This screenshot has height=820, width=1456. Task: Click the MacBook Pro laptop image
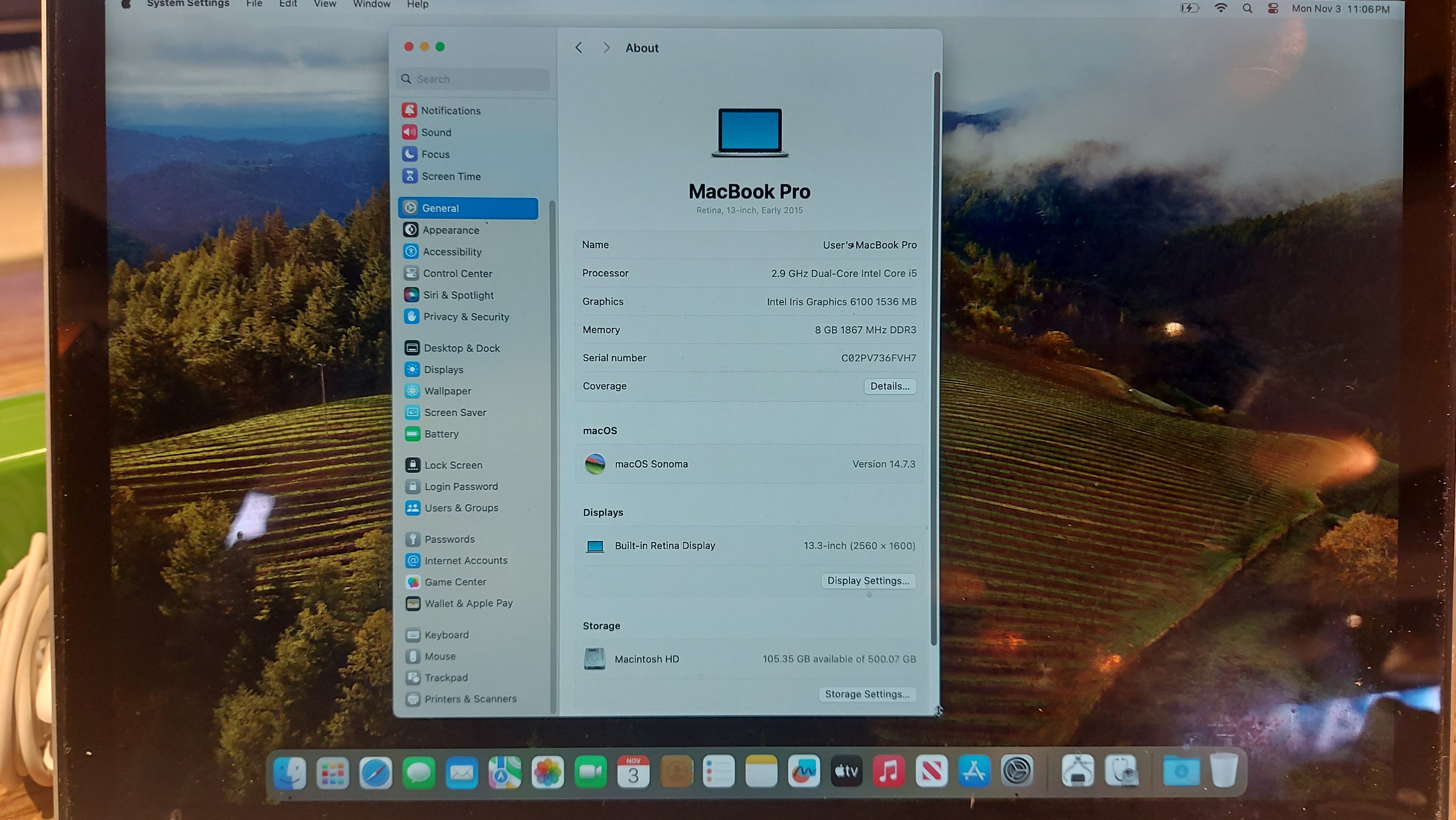click(750, 132)
